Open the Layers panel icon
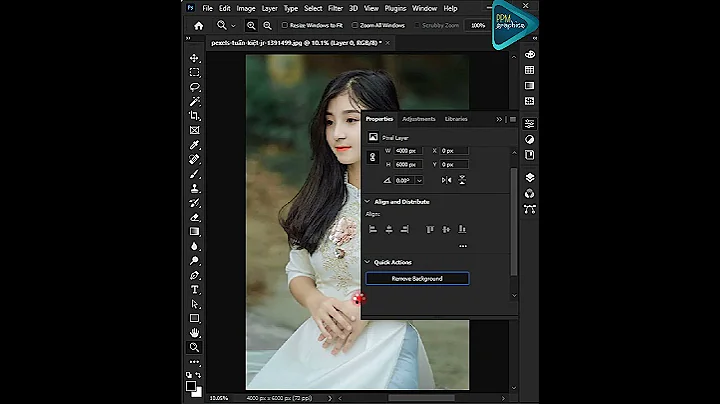Screen dimensions: 720x404 529,178
